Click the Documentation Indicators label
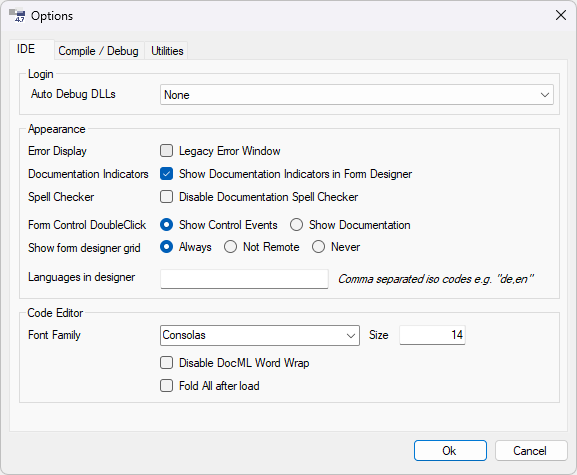The image size is (577, 475). [x=88, y=174]
